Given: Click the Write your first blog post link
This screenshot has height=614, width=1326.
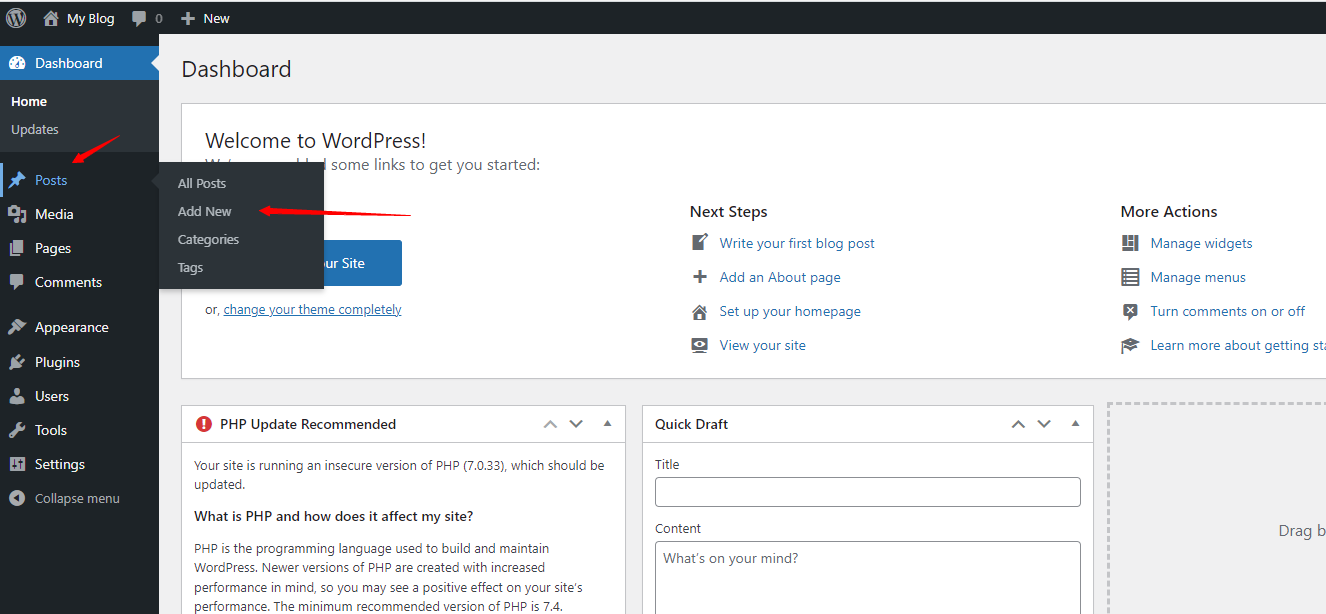Looking at the screenshot, I should click(797, 243).
